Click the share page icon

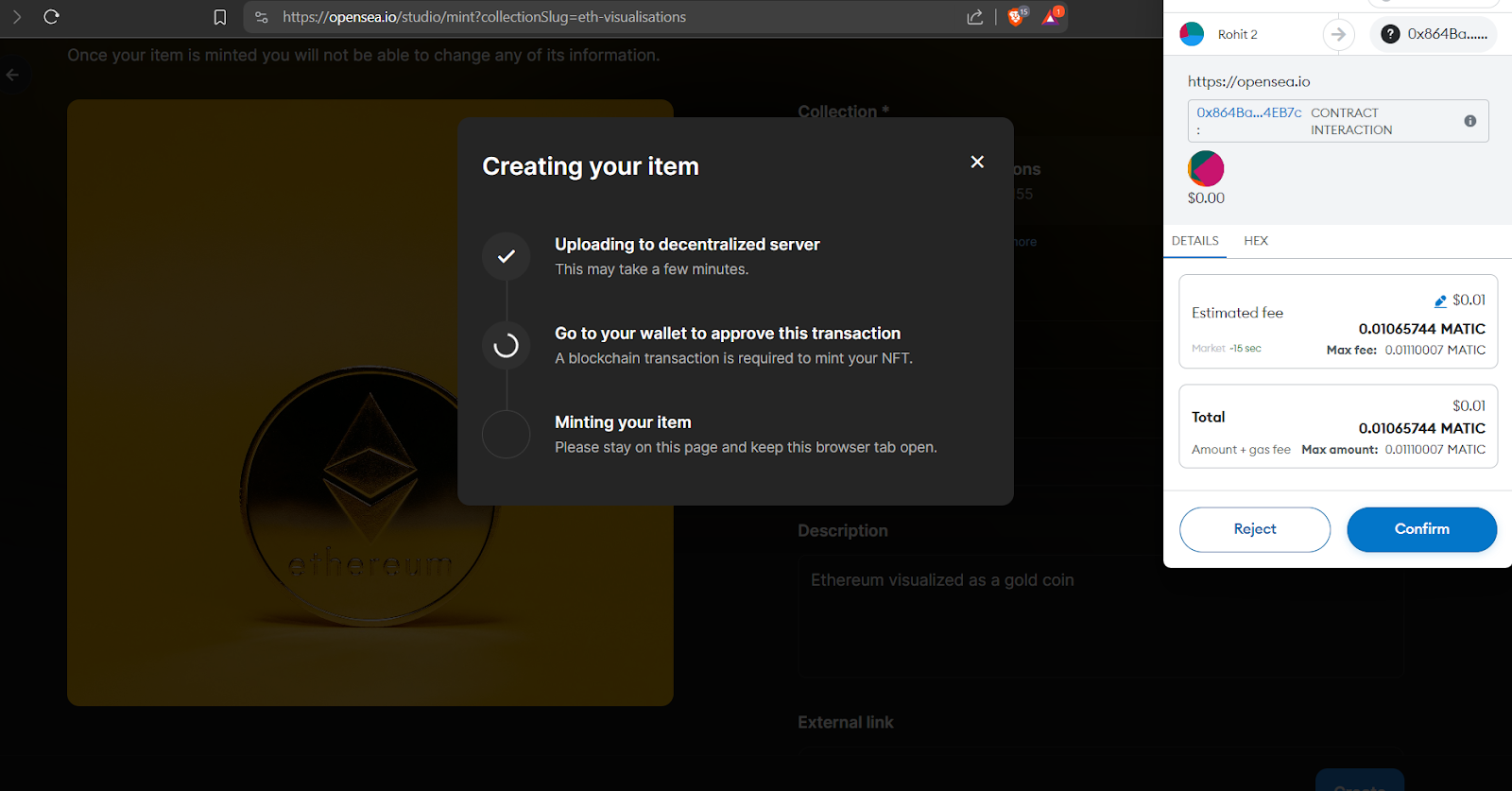[974, 17]
